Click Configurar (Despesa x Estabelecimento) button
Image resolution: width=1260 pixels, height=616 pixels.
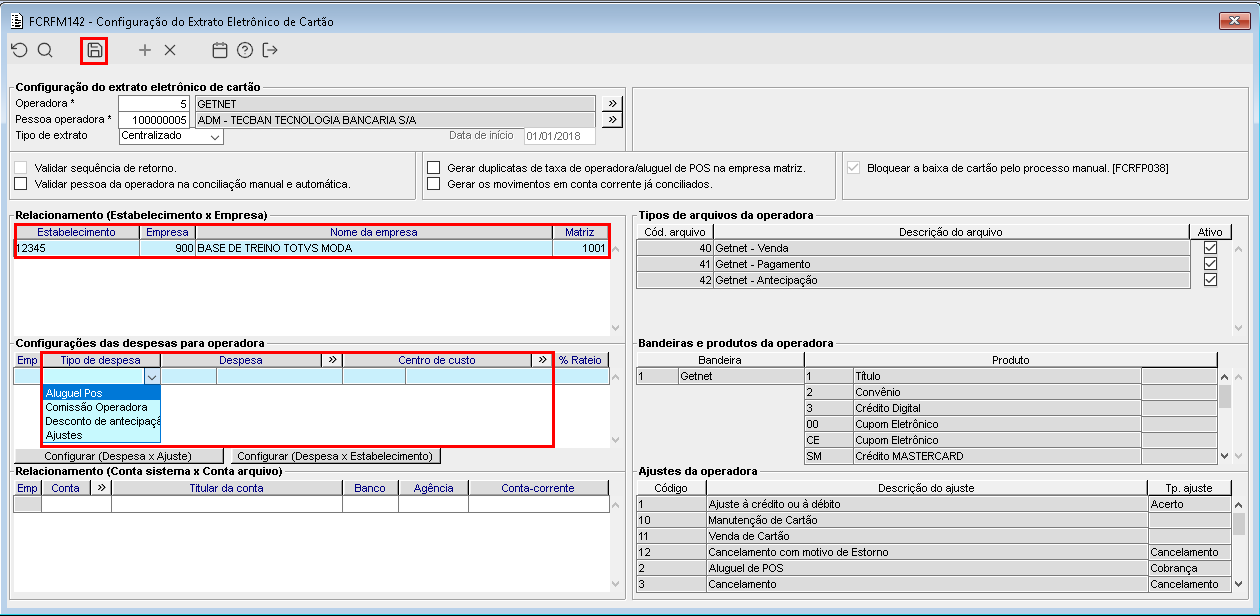tap(334, 456)
